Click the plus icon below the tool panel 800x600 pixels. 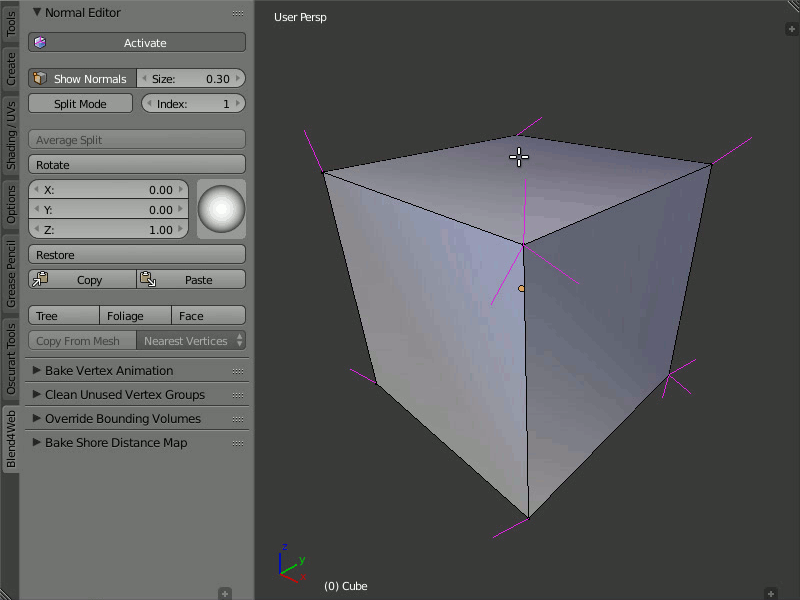(x=225, y=593)
